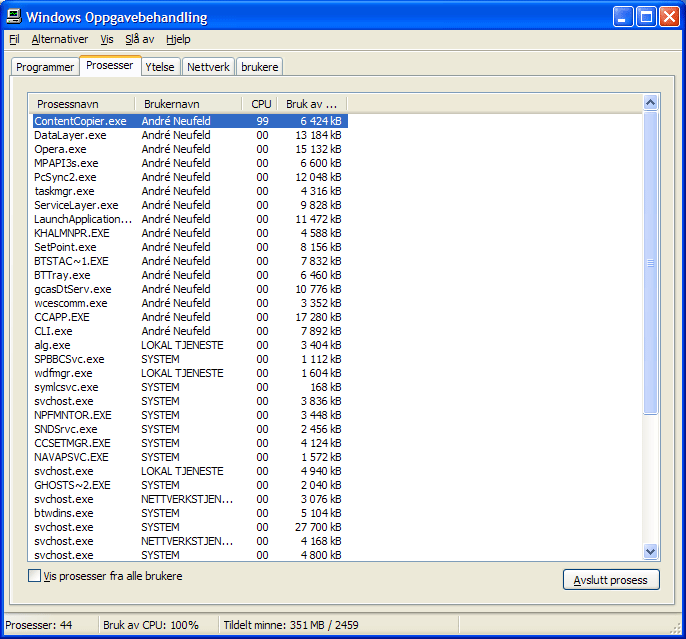686x639 pixels.
Task: Close the Windows Oppgavebehandling window
Action: pyautogui.click(x=669, y=17)
